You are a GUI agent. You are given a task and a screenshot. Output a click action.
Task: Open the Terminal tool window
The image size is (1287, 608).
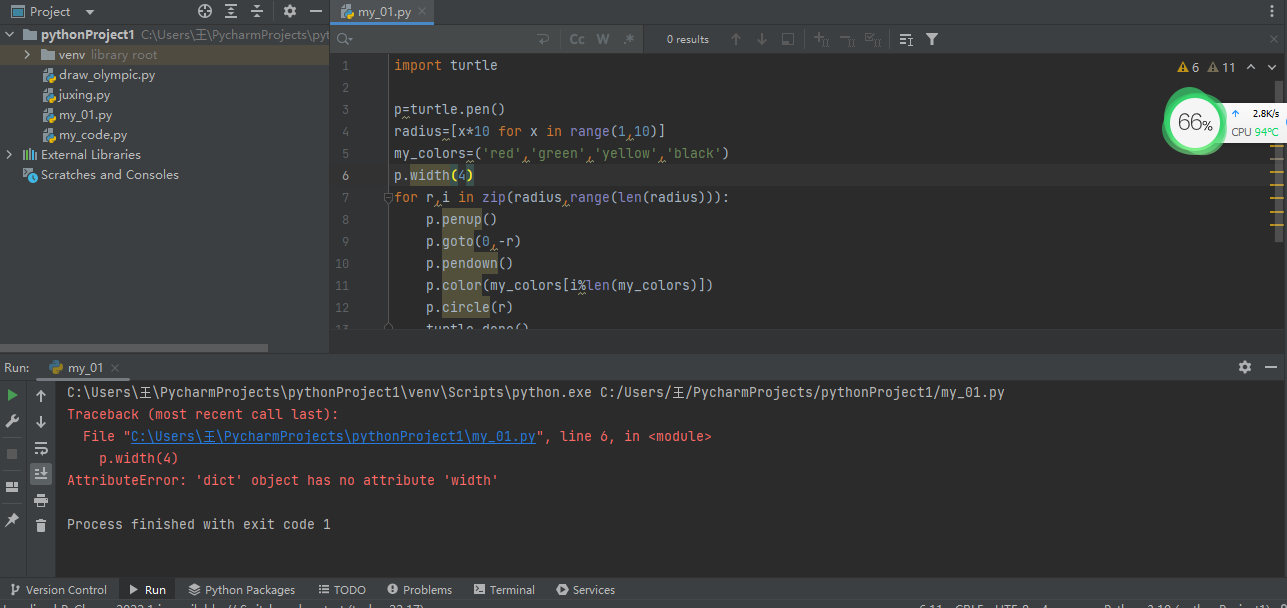[x=505, y=590]
